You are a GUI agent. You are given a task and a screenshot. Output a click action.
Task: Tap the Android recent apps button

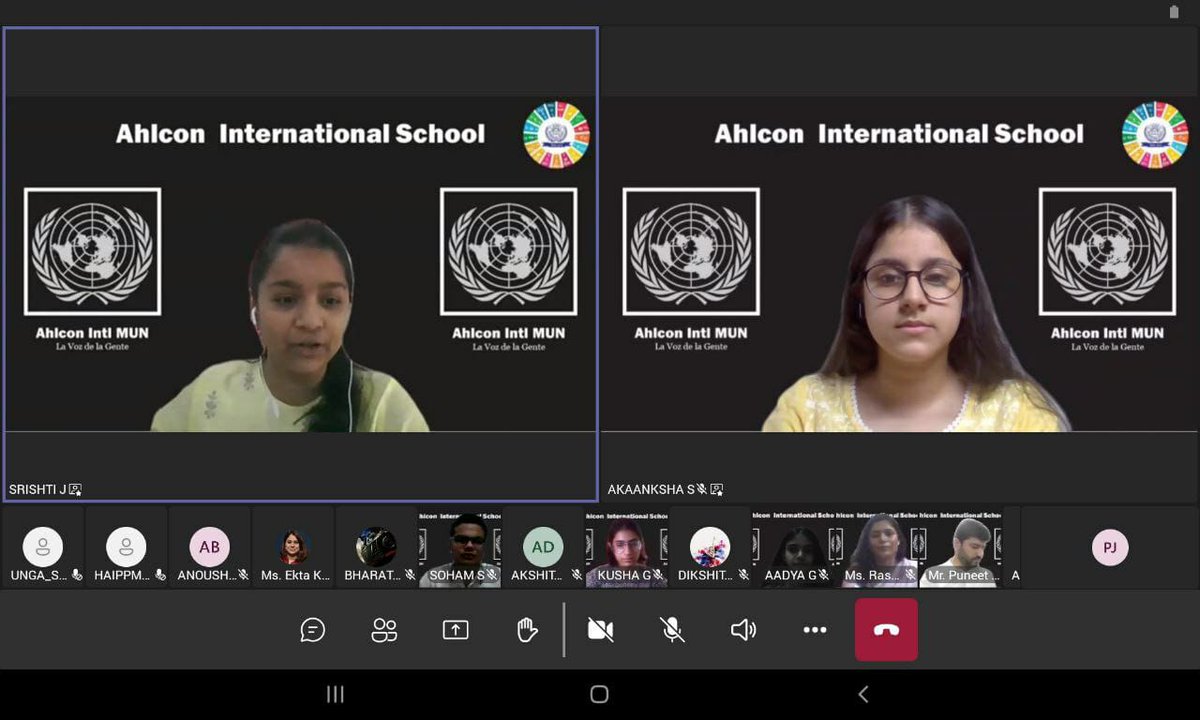click(336, 694)
